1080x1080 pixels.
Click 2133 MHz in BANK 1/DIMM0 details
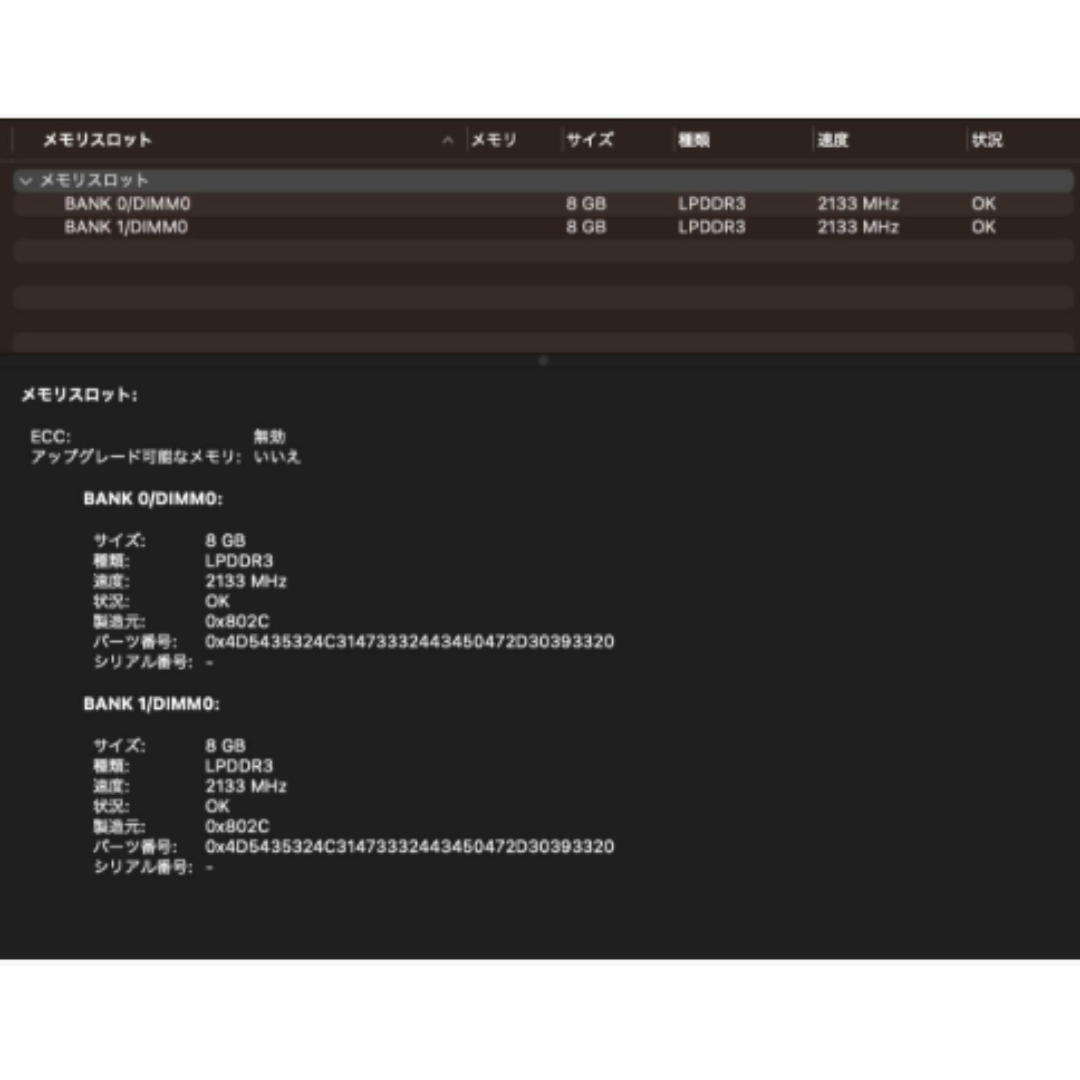(245, 786)
